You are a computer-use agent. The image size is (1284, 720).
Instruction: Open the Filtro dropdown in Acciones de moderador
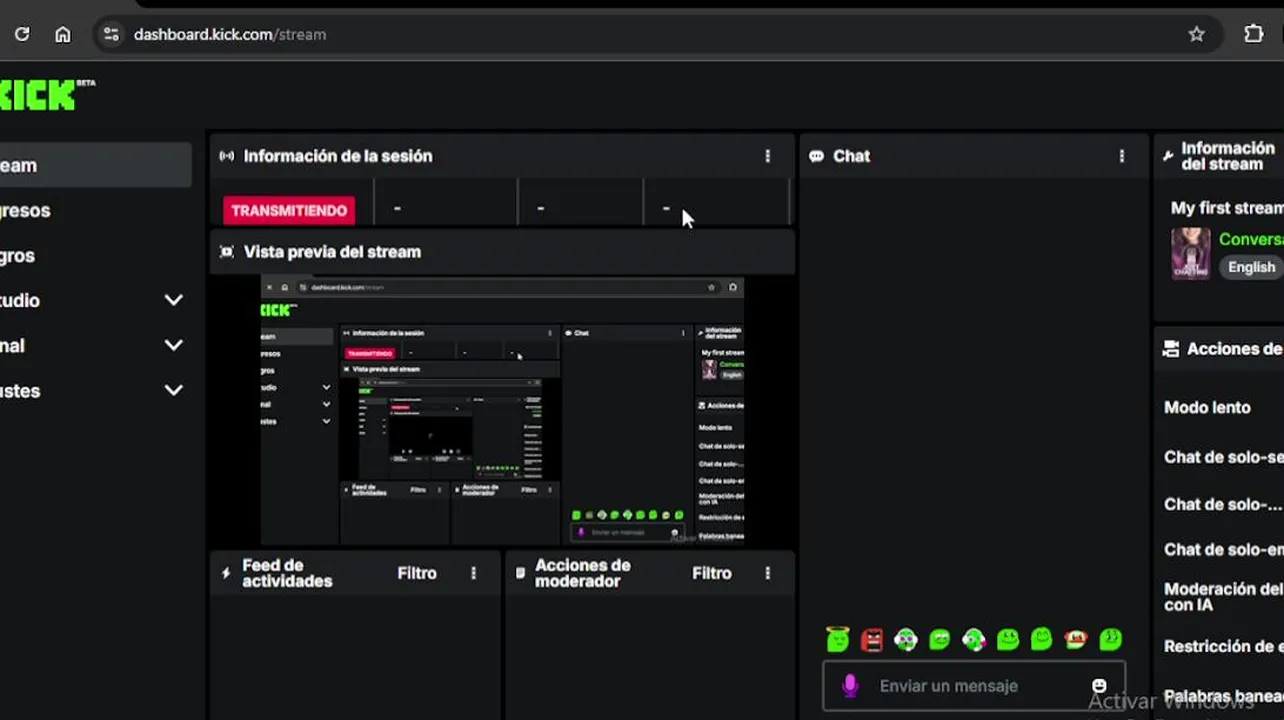(x=712, y=573)
